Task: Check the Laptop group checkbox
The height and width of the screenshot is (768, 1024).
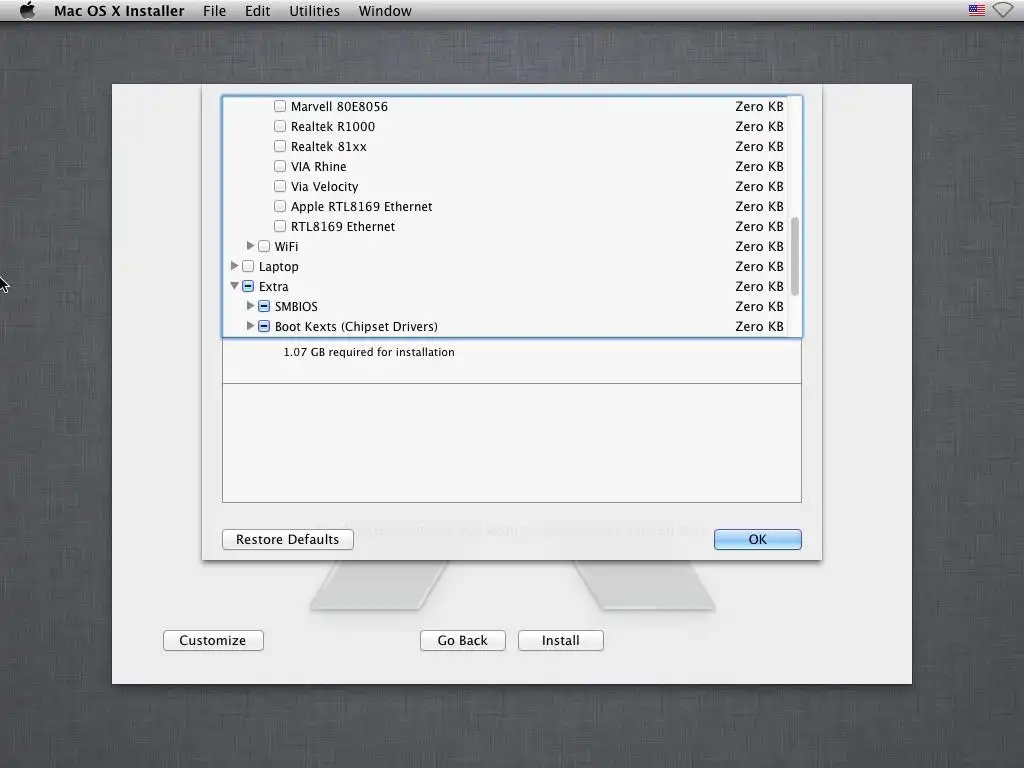Action: [248, 266]
